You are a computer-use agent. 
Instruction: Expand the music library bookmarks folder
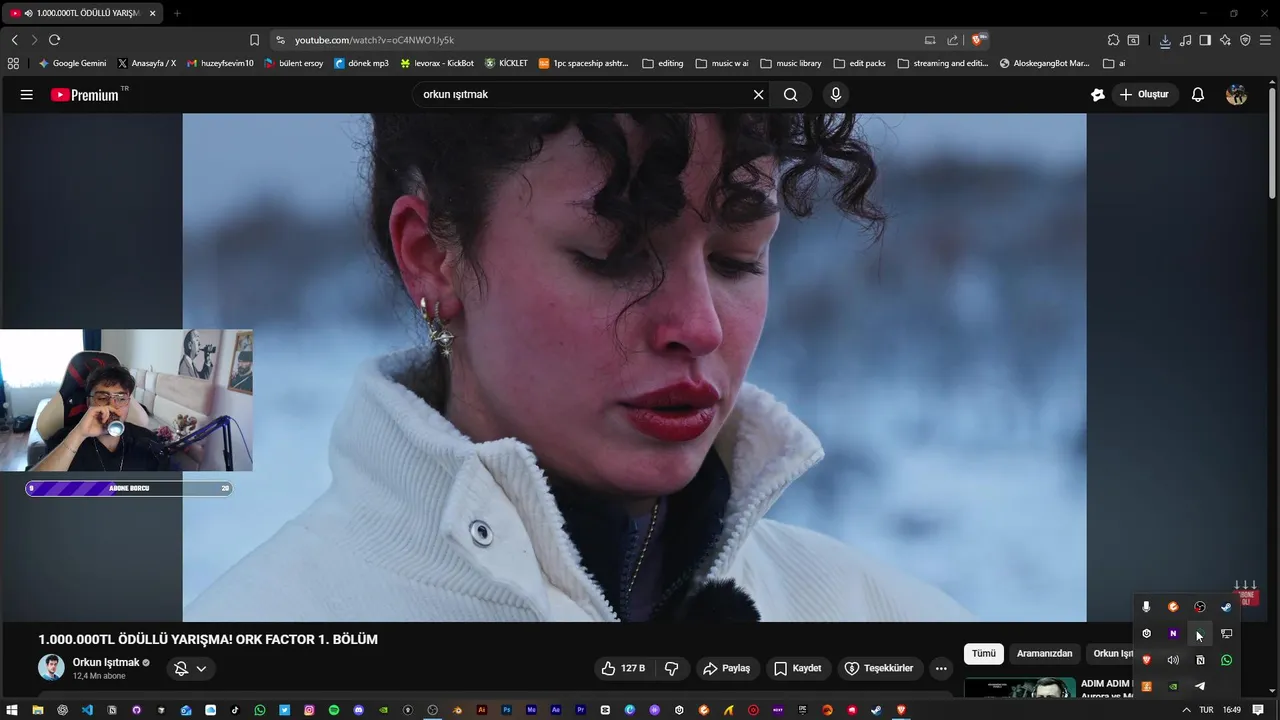[x=791, y=63]
